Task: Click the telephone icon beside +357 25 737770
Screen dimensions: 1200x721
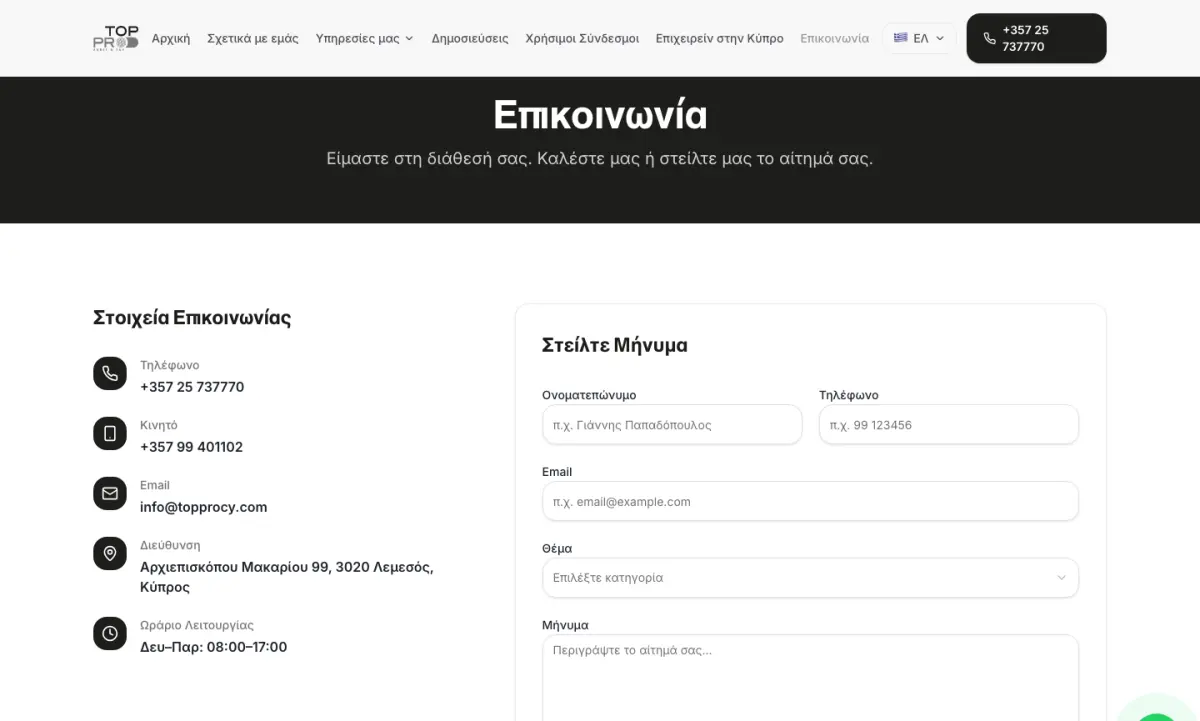Action: click(x=110, y=374)
